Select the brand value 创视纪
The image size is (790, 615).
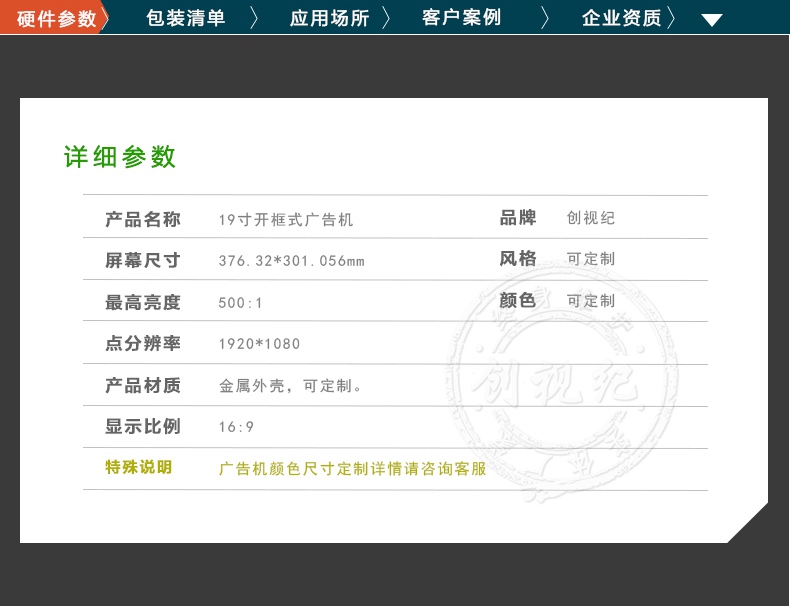tap(590, 218)
